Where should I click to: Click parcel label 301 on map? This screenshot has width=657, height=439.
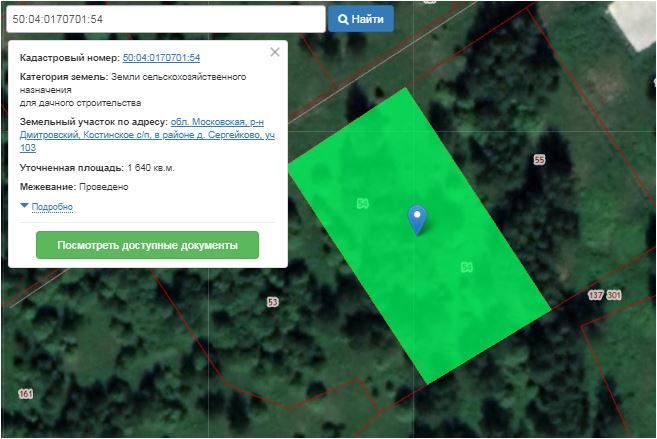(x=614, y=295)
